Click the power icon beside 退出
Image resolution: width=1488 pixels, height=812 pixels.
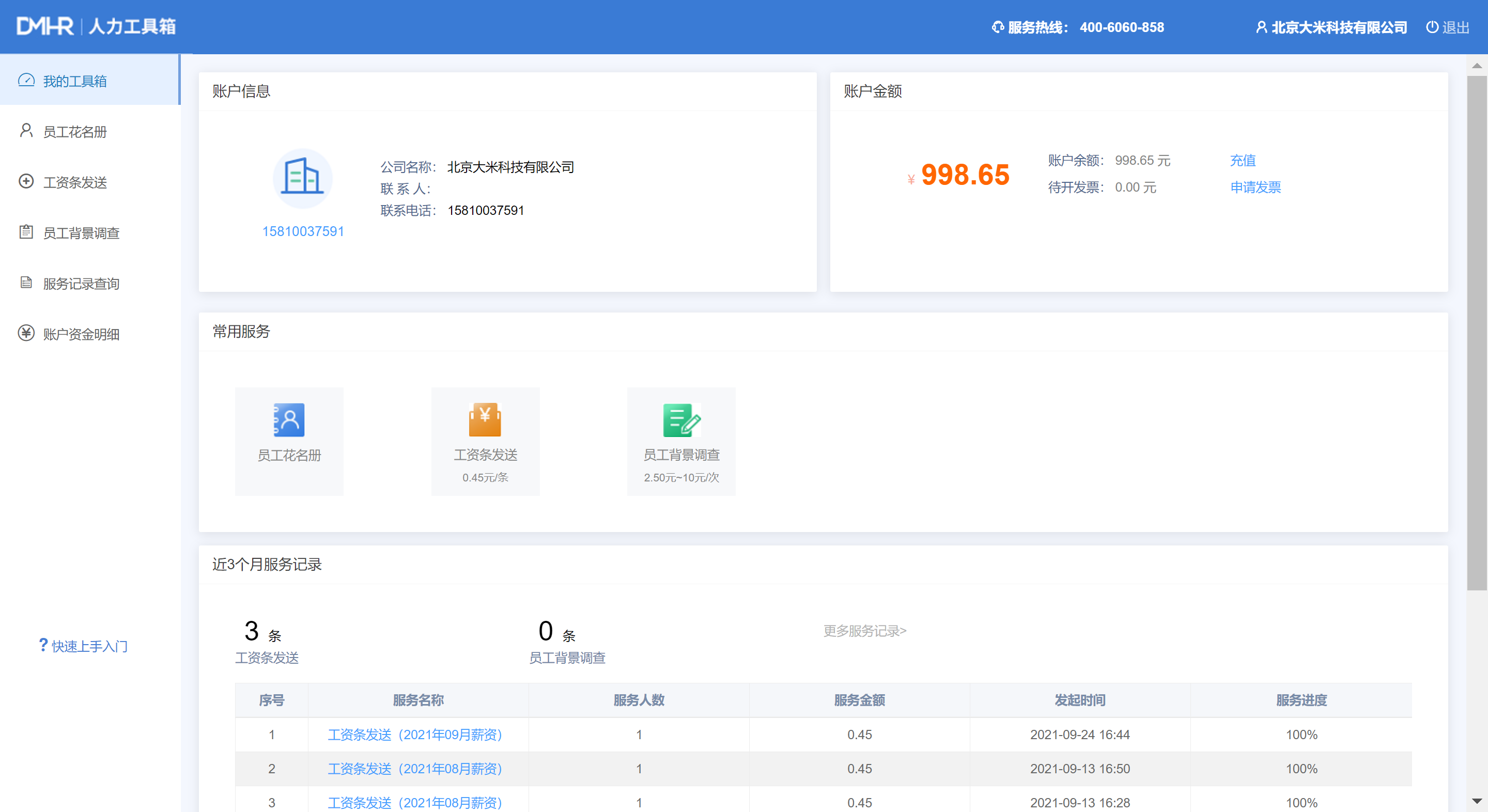point(1432,27)
